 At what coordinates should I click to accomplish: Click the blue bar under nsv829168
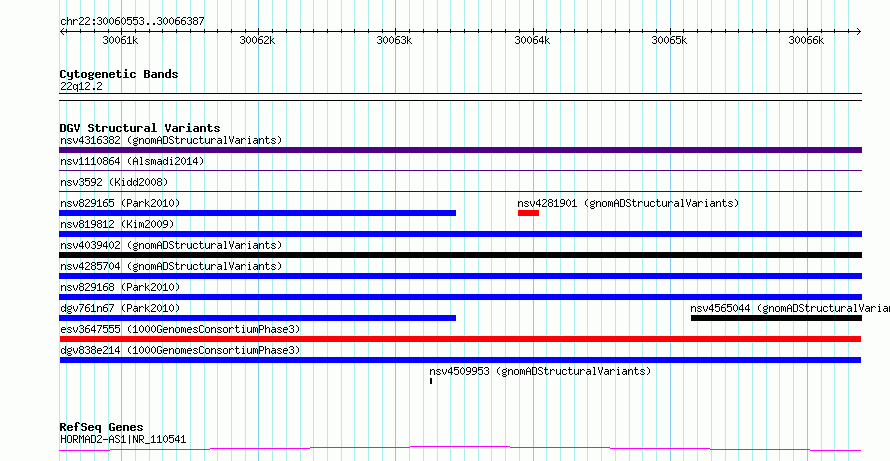460,297
